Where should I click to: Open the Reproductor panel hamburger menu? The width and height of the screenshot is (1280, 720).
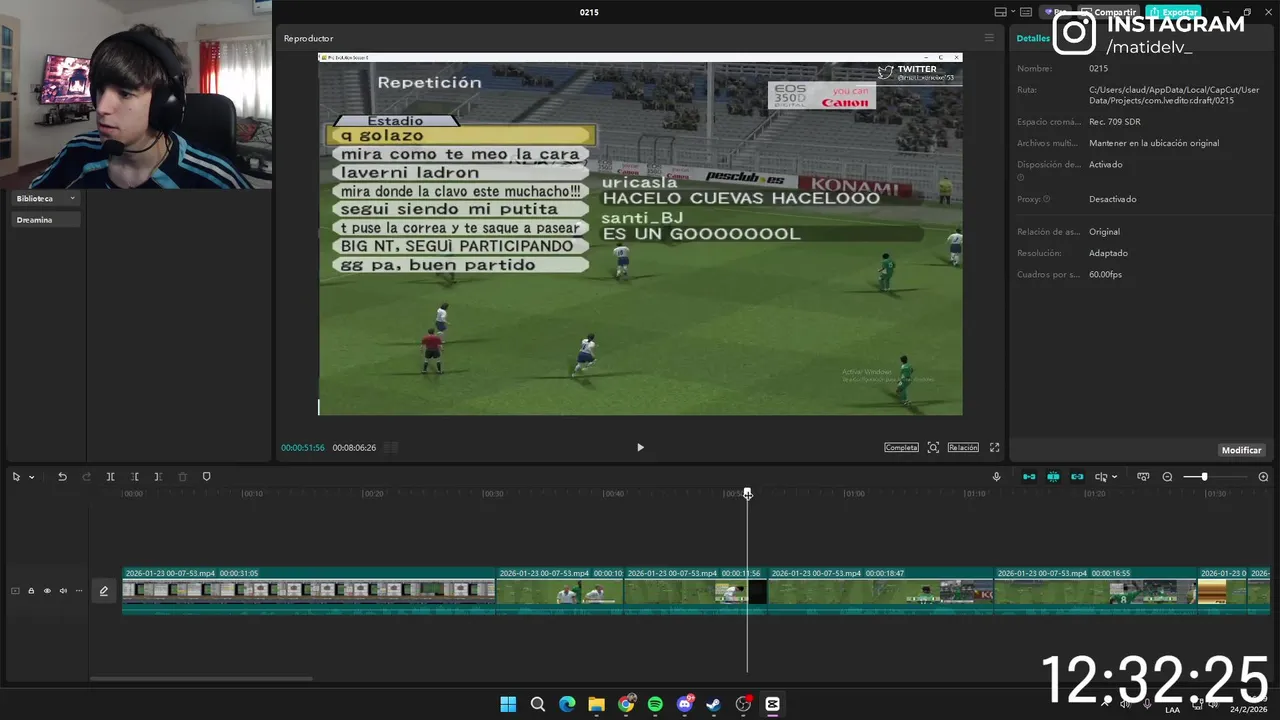[x=989, y=38]
